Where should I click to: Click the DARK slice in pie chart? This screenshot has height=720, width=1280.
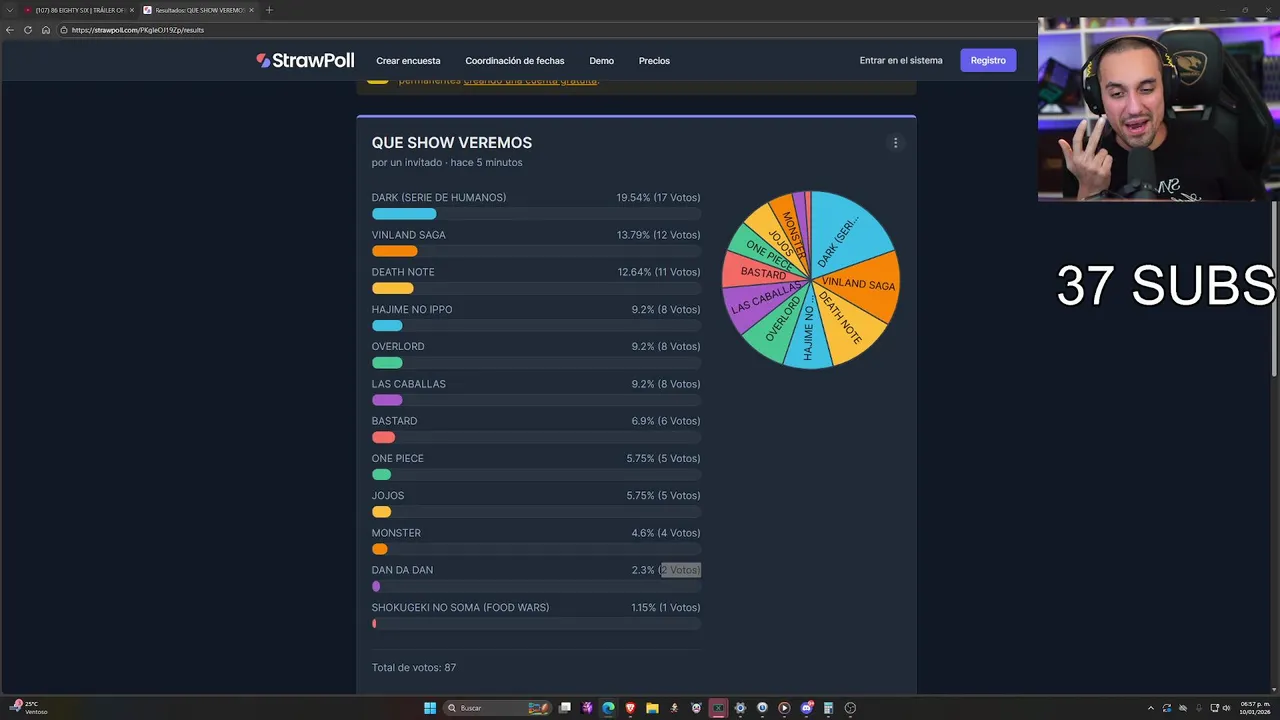845,235
